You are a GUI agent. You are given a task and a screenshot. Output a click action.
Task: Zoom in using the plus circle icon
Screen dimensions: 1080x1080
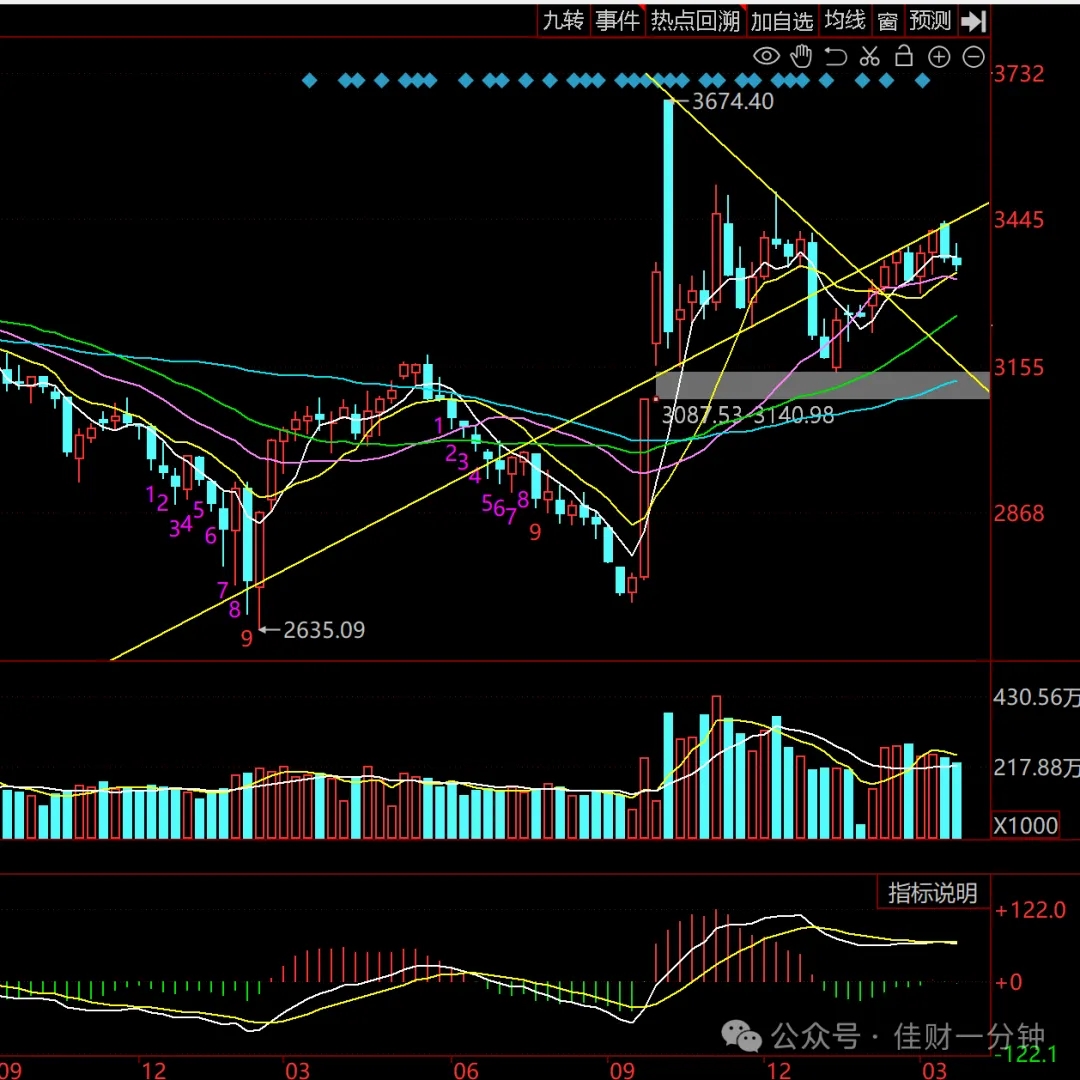point(939,57)
